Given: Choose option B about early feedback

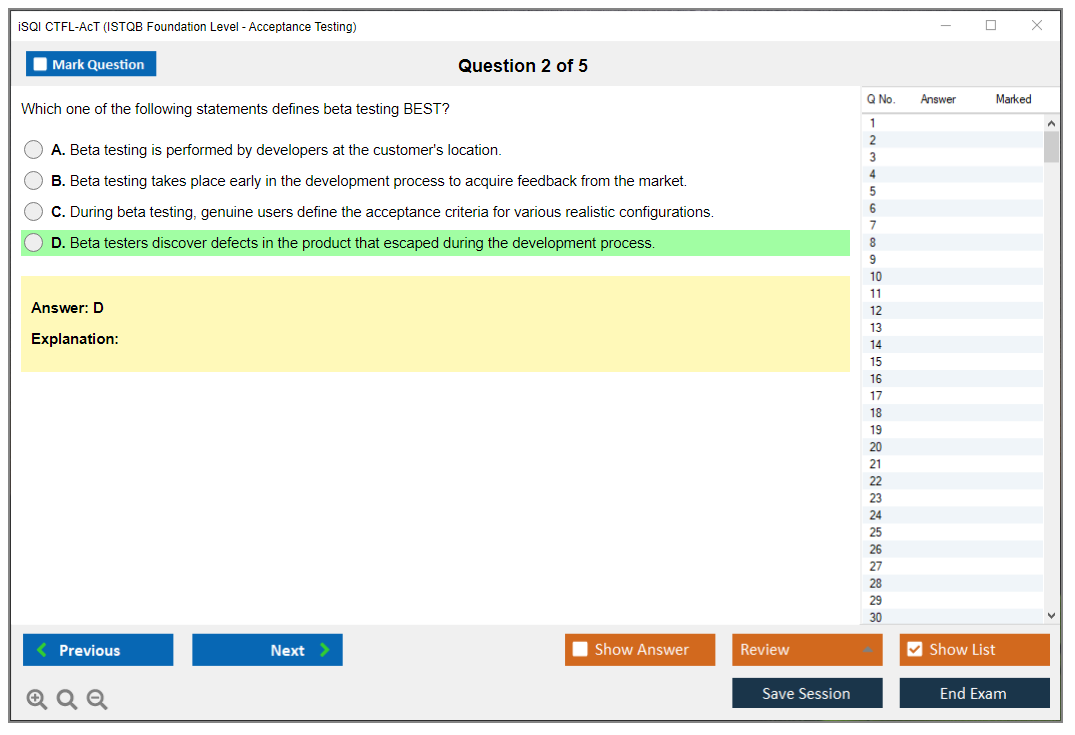Looking at the screenshot, I should point(34,181).
